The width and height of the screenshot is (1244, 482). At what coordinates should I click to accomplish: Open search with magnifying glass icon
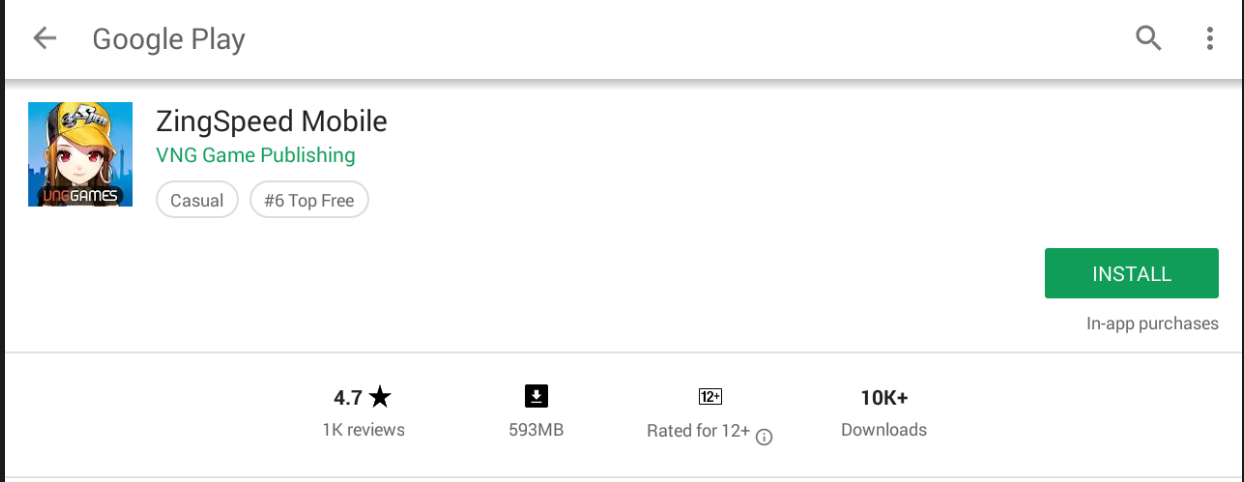(x=1149, y=38)
